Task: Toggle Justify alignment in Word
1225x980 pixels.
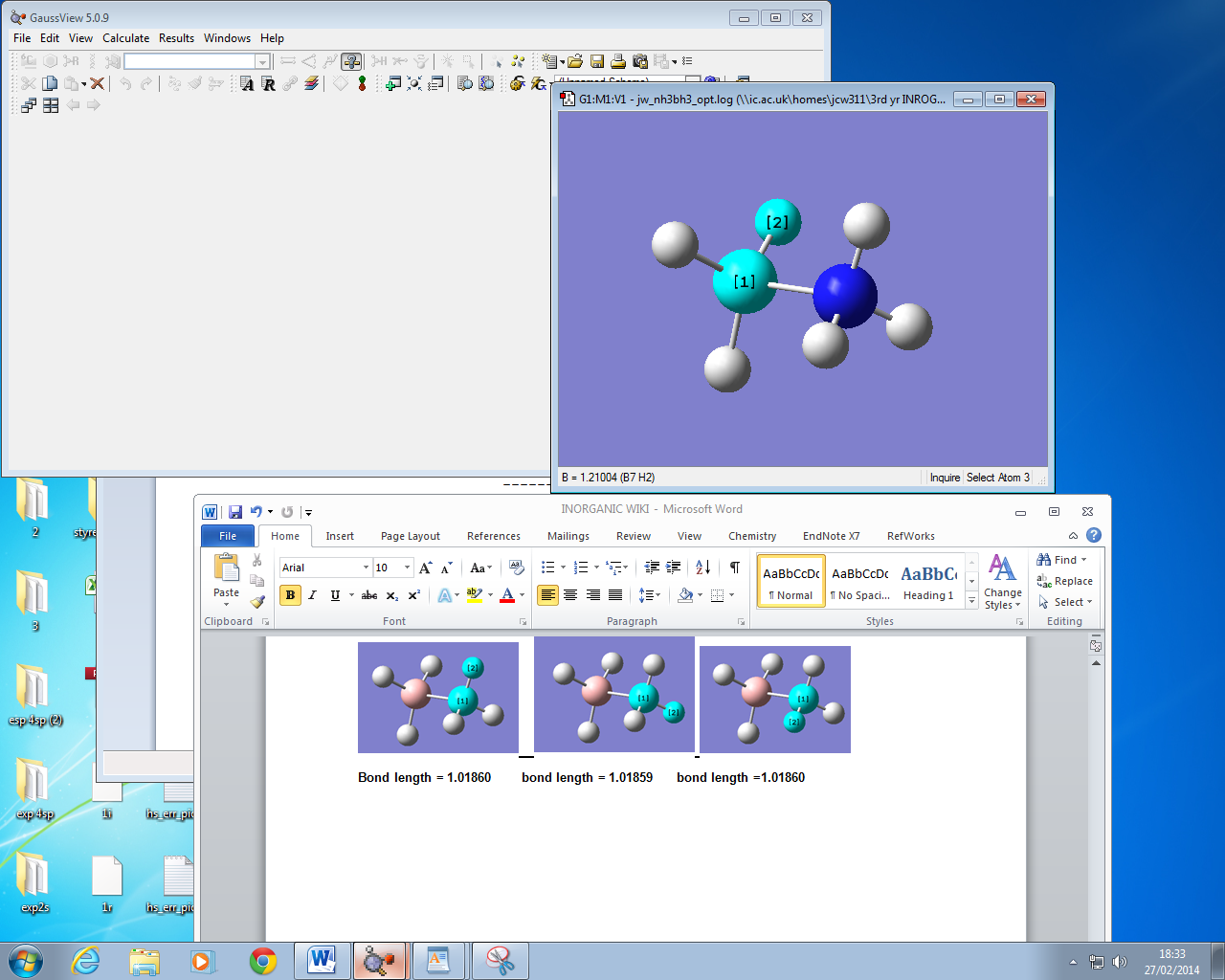Action: pyautogui.click(x=615, y=595)
